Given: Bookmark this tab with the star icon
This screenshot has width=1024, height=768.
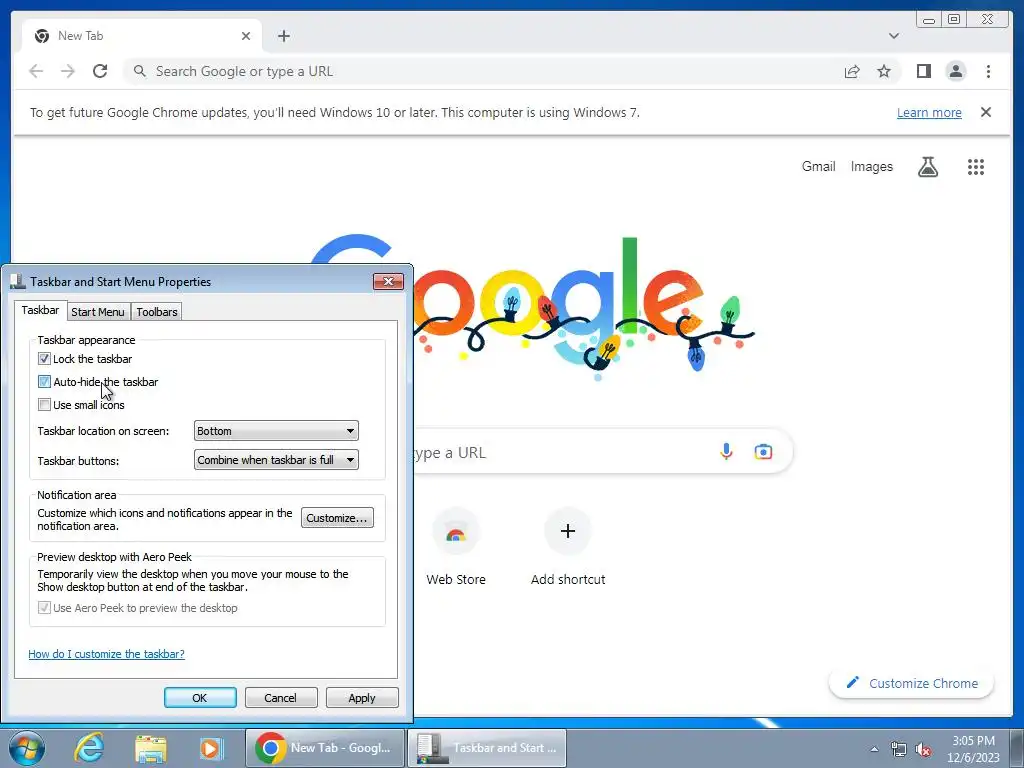Looking at the screenshot, I should [x=884, y=71].
